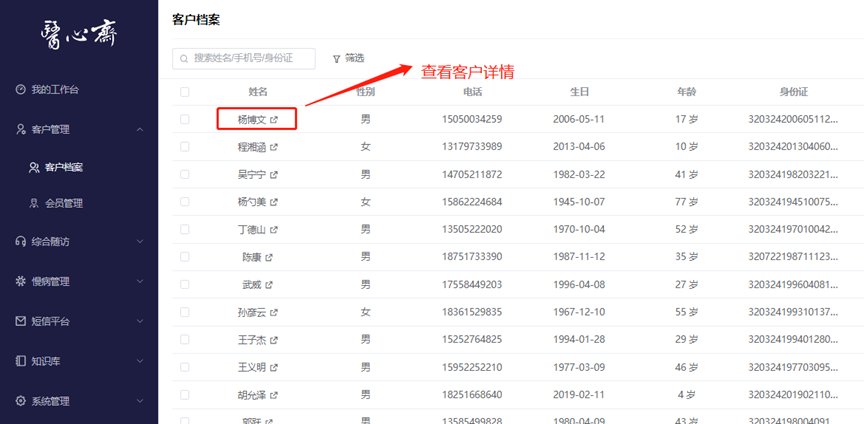Open 杨博文 customer detail link icon
Screen dimensions: 864x424
(274, 120)
